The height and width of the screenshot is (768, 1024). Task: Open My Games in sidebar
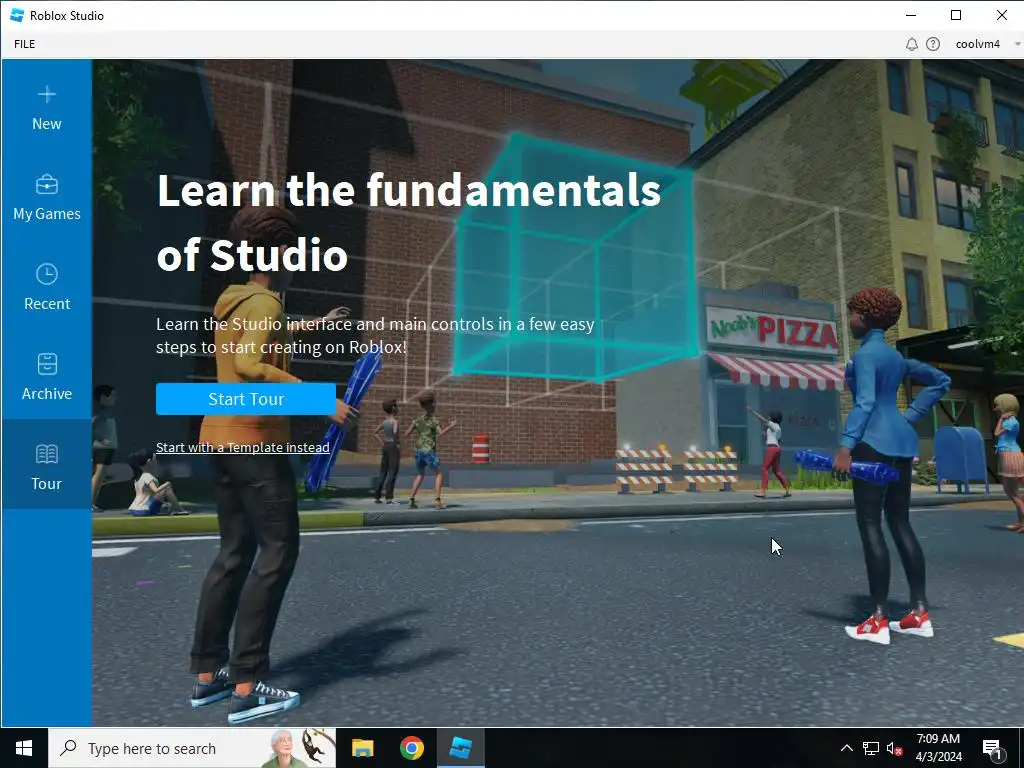46,198
